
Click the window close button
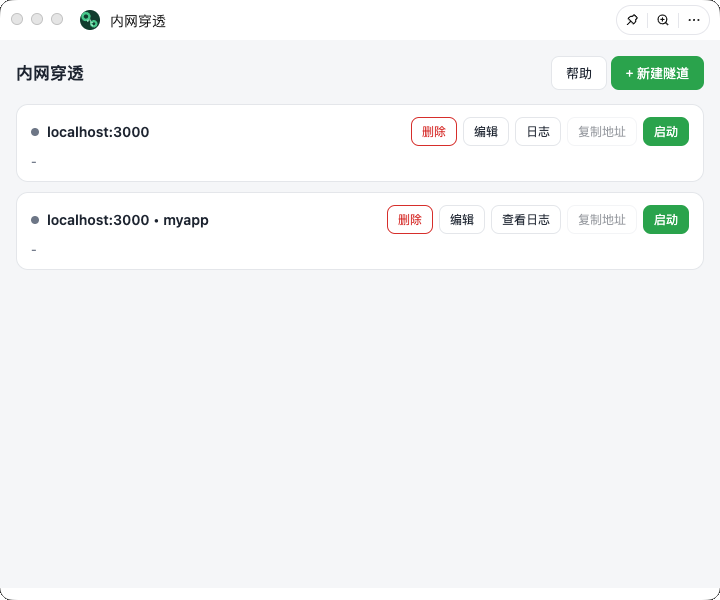pyautogui.click(x=17, y=19)
